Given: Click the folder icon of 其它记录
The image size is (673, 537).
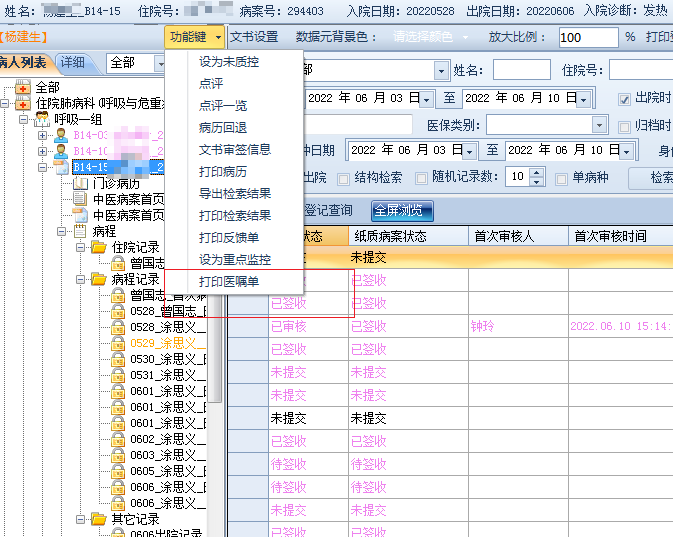Looking at the screenshot, I should click(x=99, y=519).
